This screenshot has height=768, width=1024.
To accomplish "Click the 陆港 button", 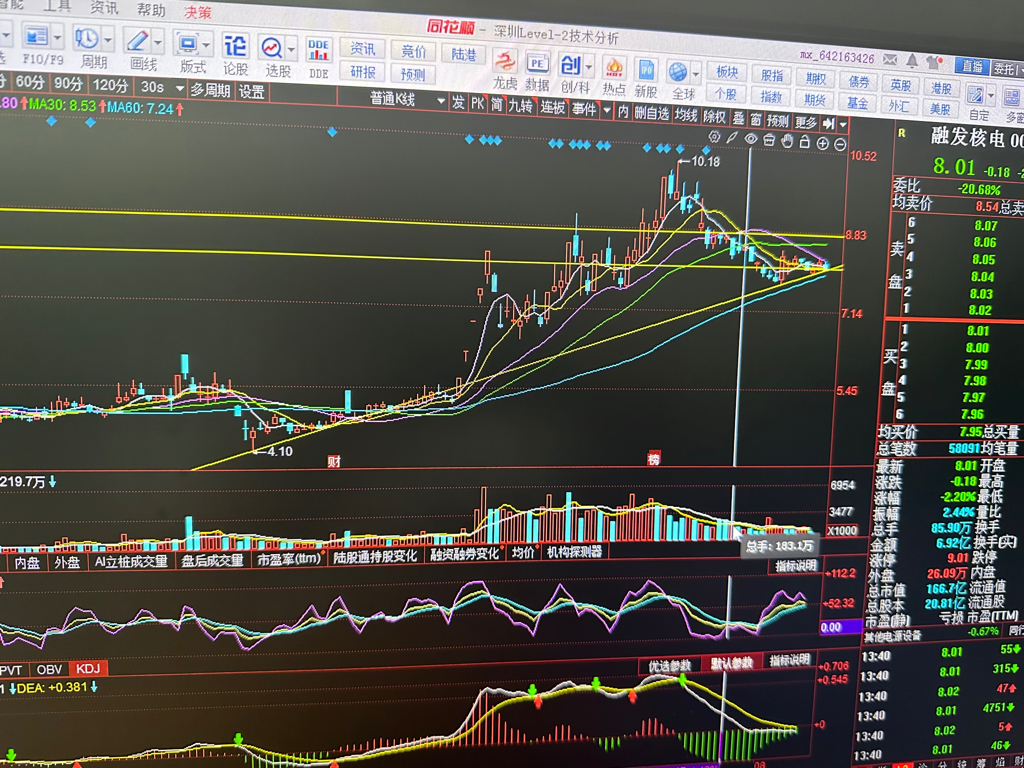I will [463, 54].
